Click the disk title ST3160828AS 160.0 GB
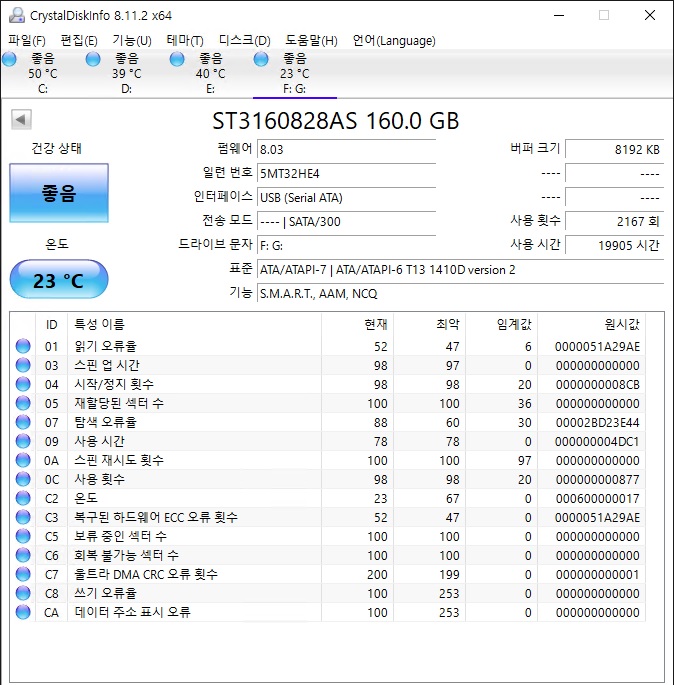674x685 pixels. click(335, 121)
